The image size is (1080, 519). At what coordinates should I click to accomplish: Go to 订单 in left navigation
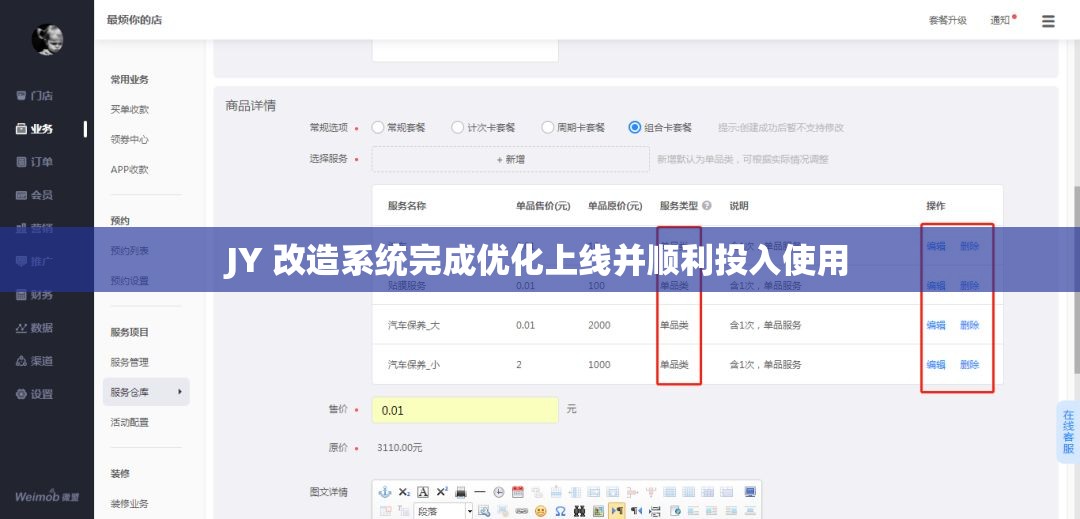pos(34,162)
